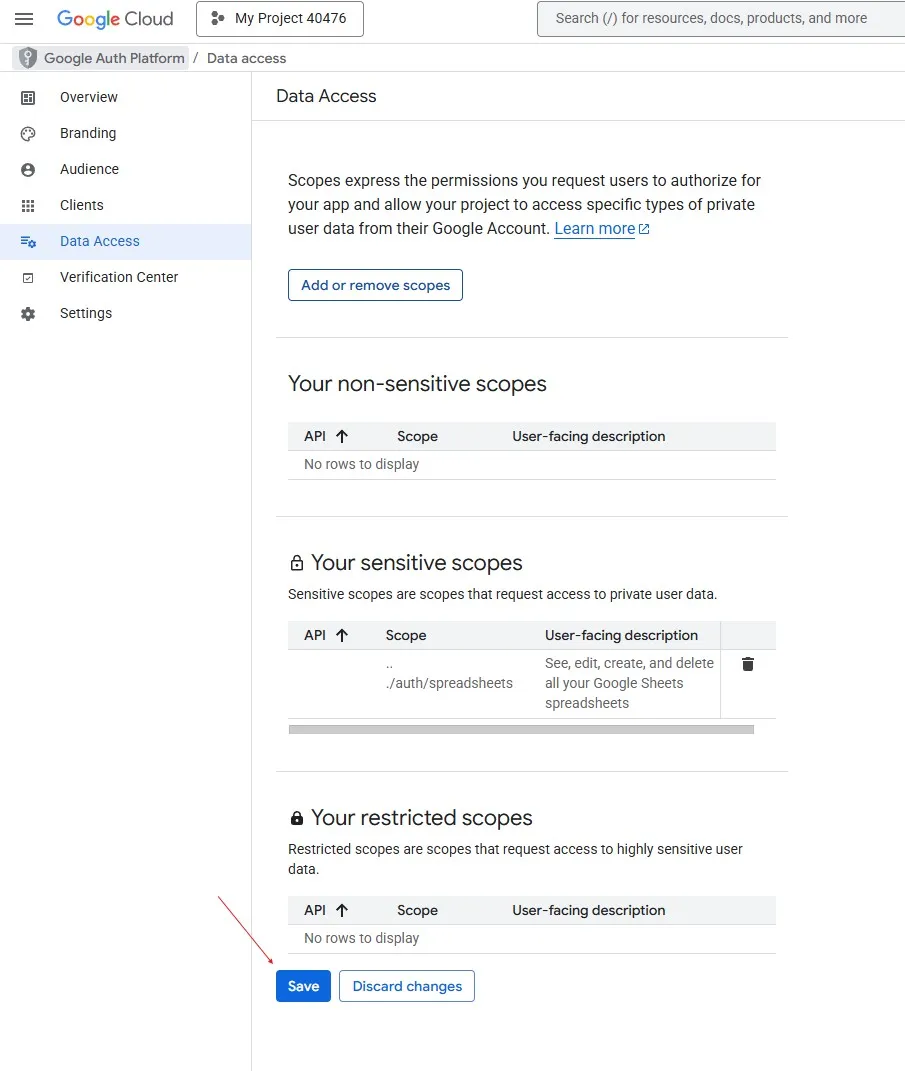Click the Google Cloud logo
The image size is (905, 1071).
(115, 19)
